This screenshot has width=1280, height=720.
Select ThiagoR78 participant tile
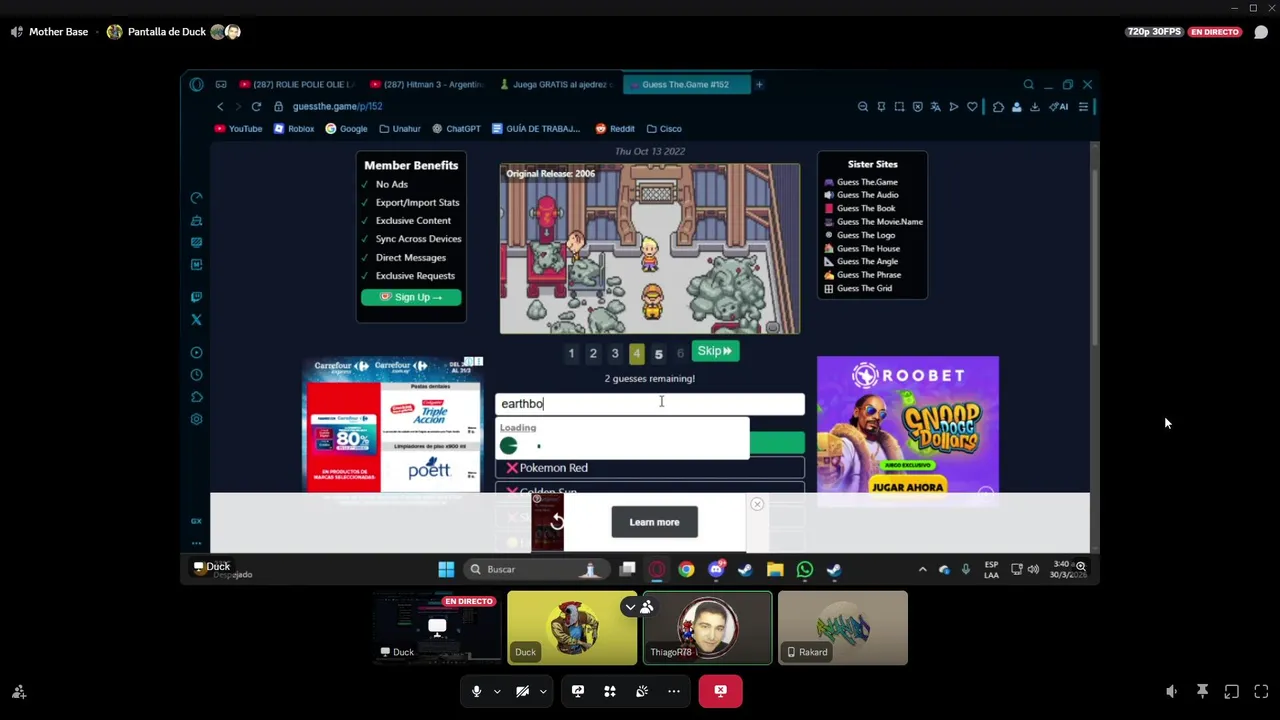[x=708, y=628]
